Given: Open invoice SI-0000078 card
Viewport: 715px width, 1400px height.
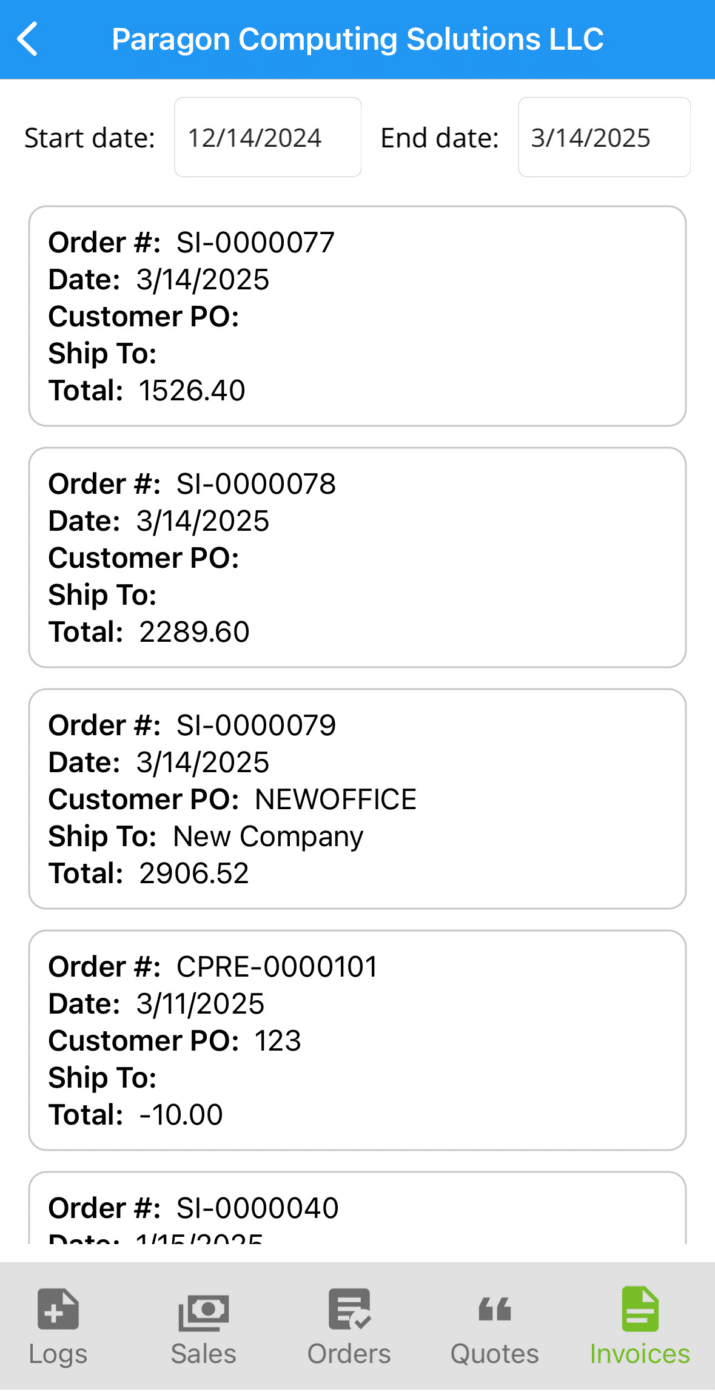Looking at the screenshot, I should pyautogui.click(x=357, y=557).
